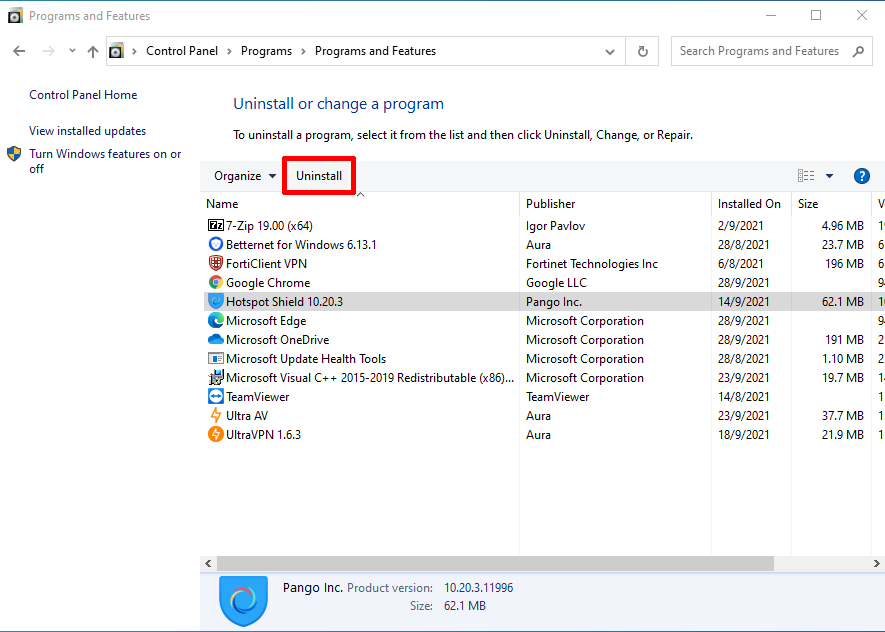This screenshot has width=885, height=632.
Task: Click the Visual C++ Redistributable icon
Action: point(216,378)
